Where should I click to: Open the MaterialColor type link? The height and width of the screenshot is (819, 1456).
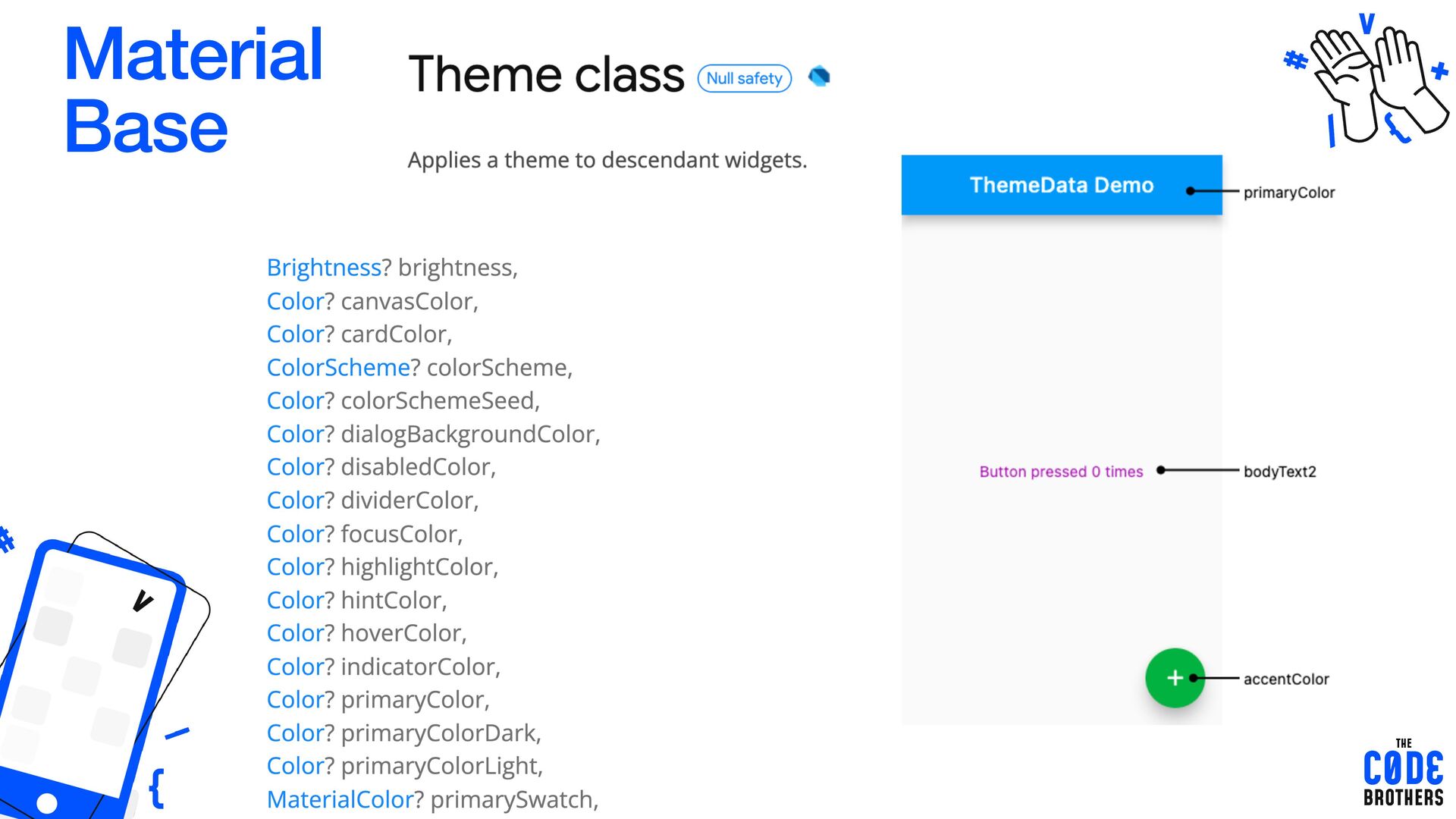[x=340, y=799]
